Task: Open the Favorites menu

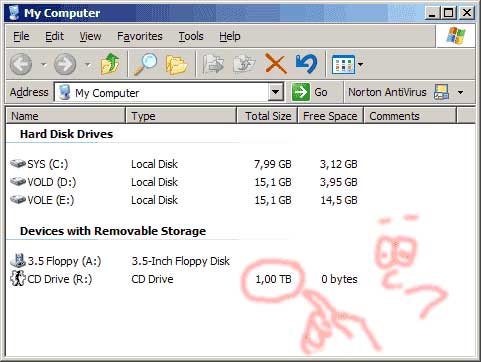Action: click(x=140, y=36)
